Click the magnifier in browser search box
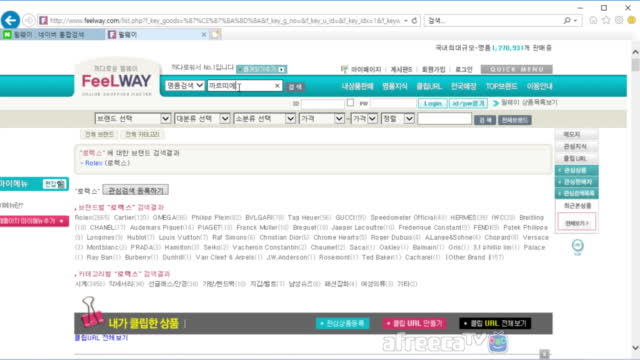 [x=567, y=20]
